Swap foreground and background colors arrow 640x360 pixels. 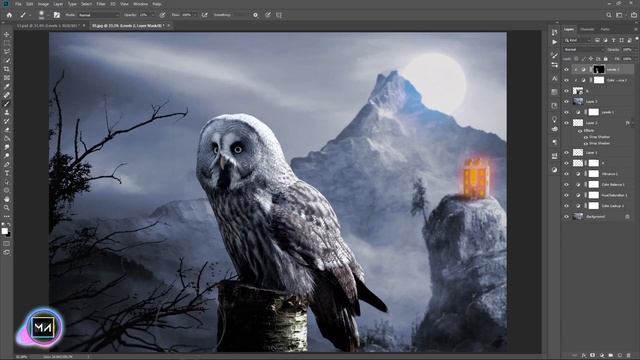(9, 225)
